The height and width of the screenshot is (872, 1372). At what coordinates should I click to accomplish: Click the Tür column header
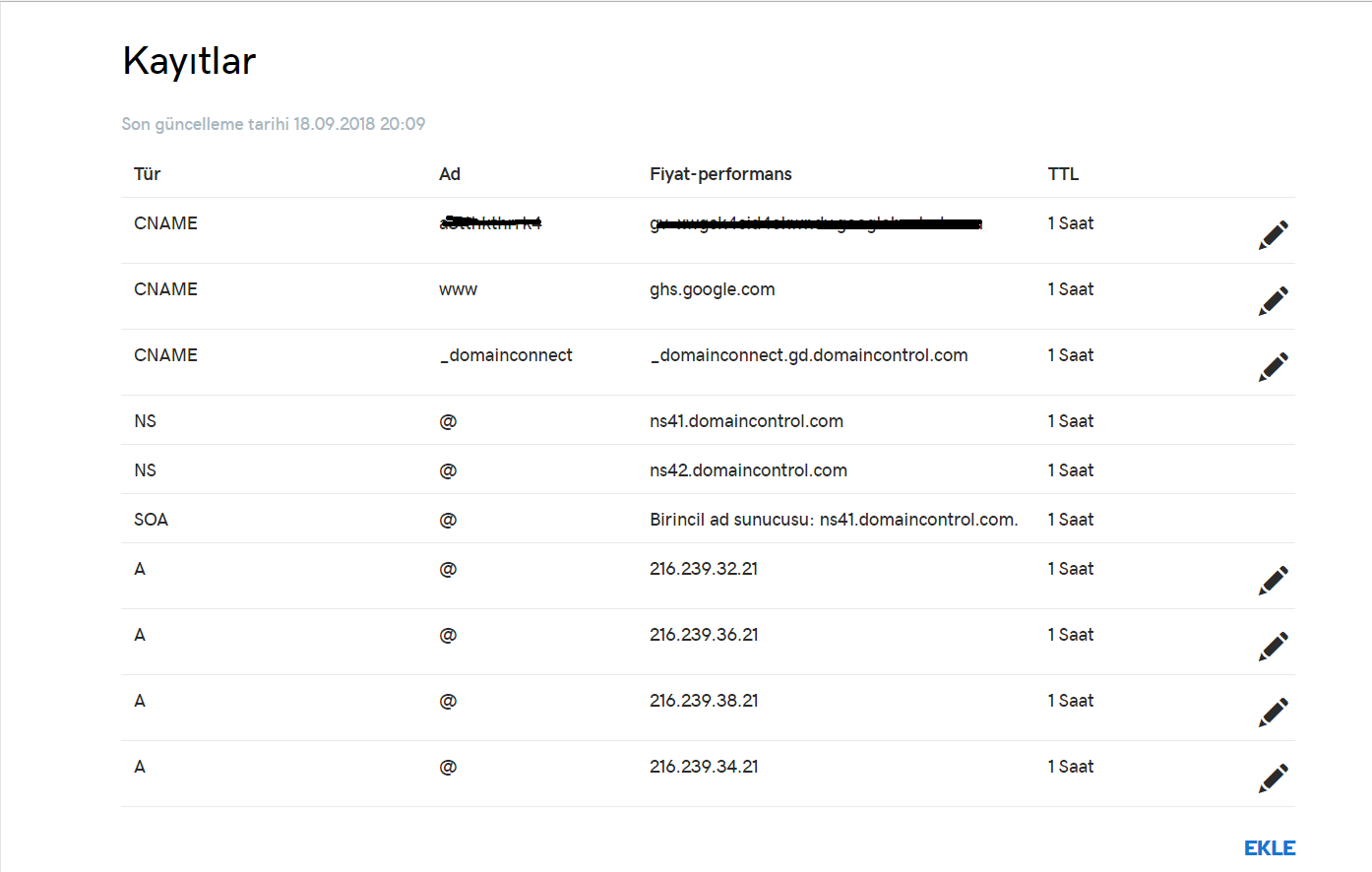coord(147,174)
